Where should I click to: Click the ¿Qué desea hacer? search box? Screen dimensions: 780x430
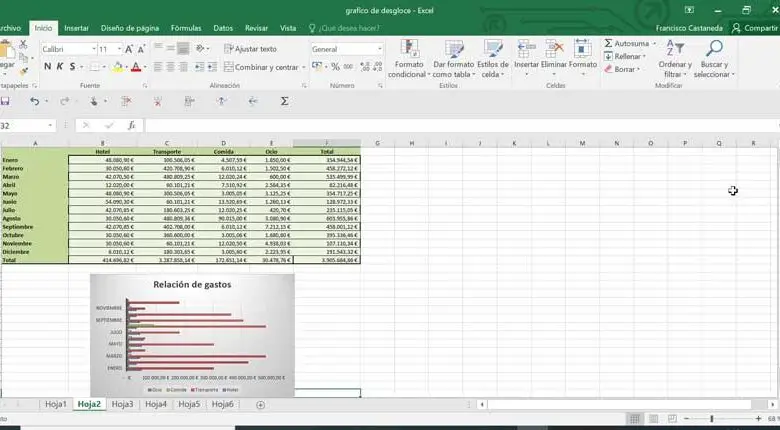click(344, 28)
